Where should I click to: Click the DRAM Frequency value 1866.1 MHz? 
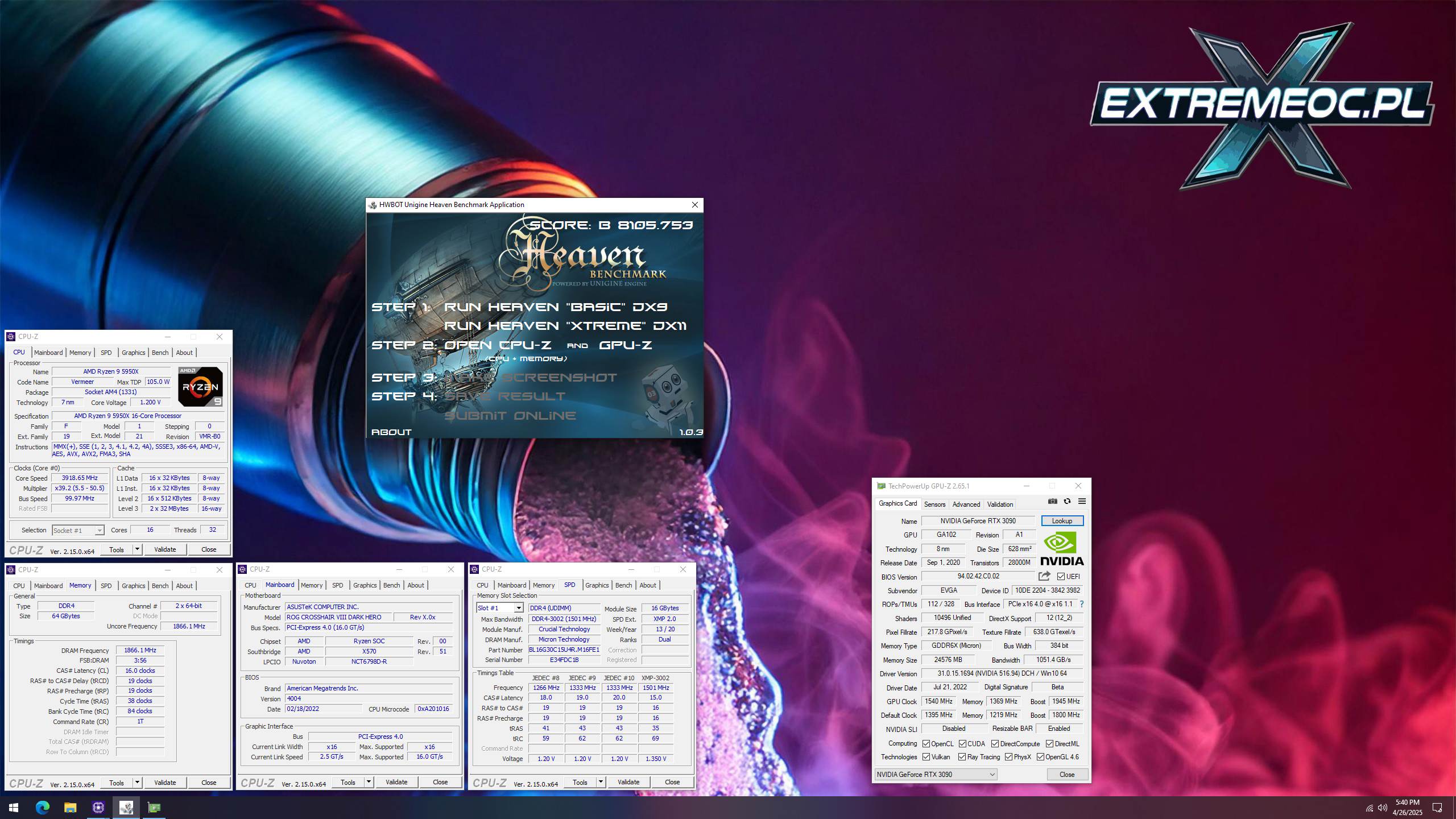click(140, 651)
